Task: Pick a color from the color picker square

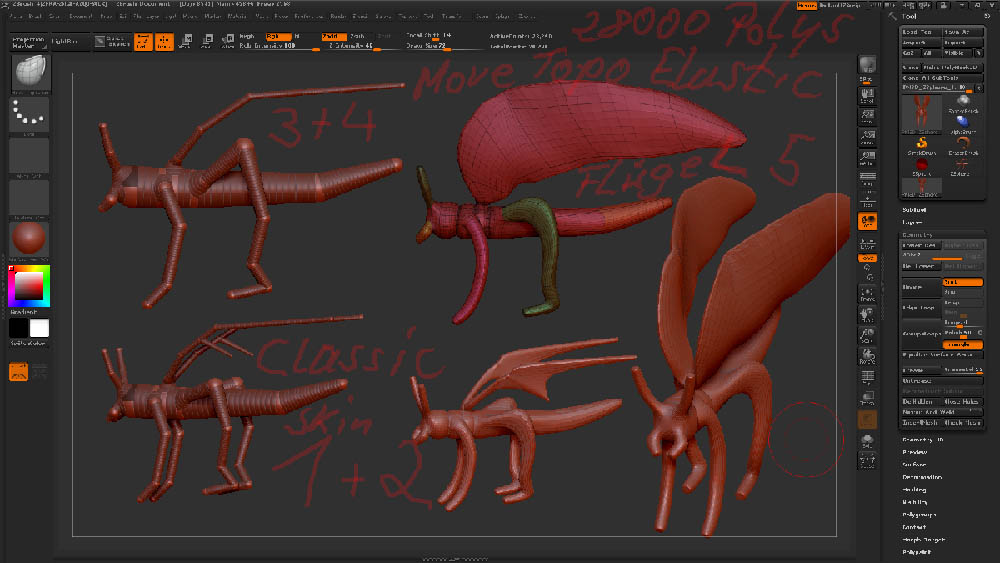Action: [28, 288]
